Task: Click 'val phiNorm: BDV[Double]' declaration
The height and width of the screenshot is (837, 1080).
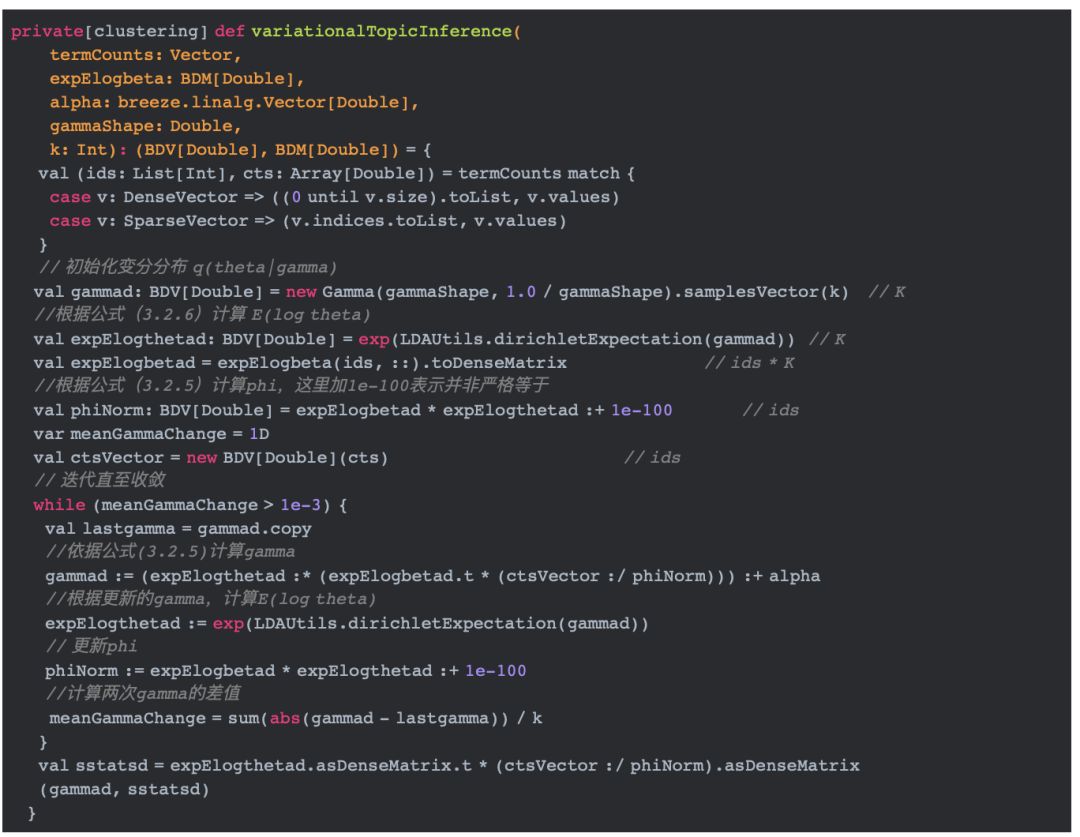Action: [153, 411]
